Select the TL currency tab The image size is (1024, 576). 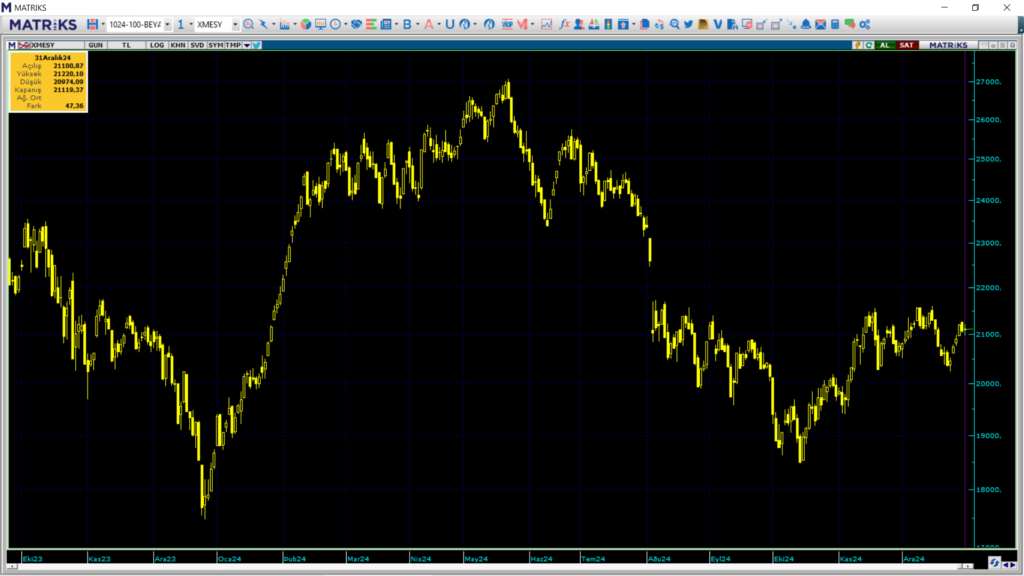point(126,45)
